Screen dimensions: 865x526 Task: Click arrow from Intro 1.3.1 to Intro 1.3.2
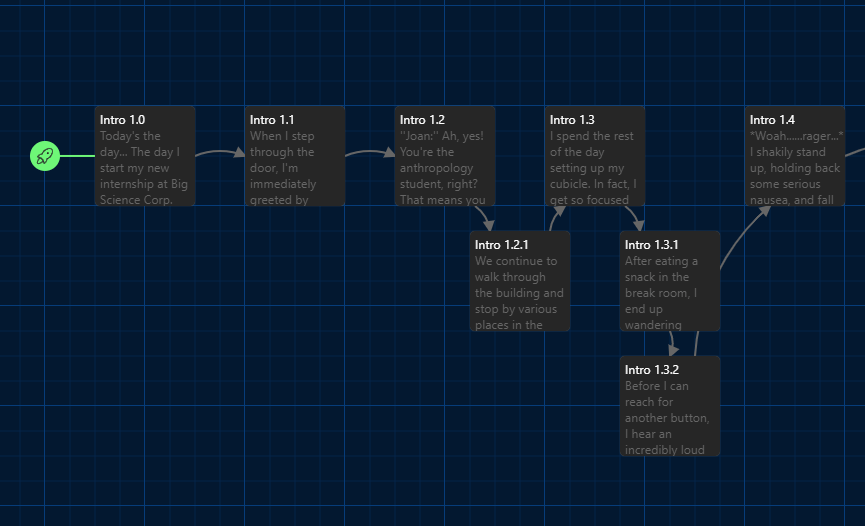pos(673,343)
